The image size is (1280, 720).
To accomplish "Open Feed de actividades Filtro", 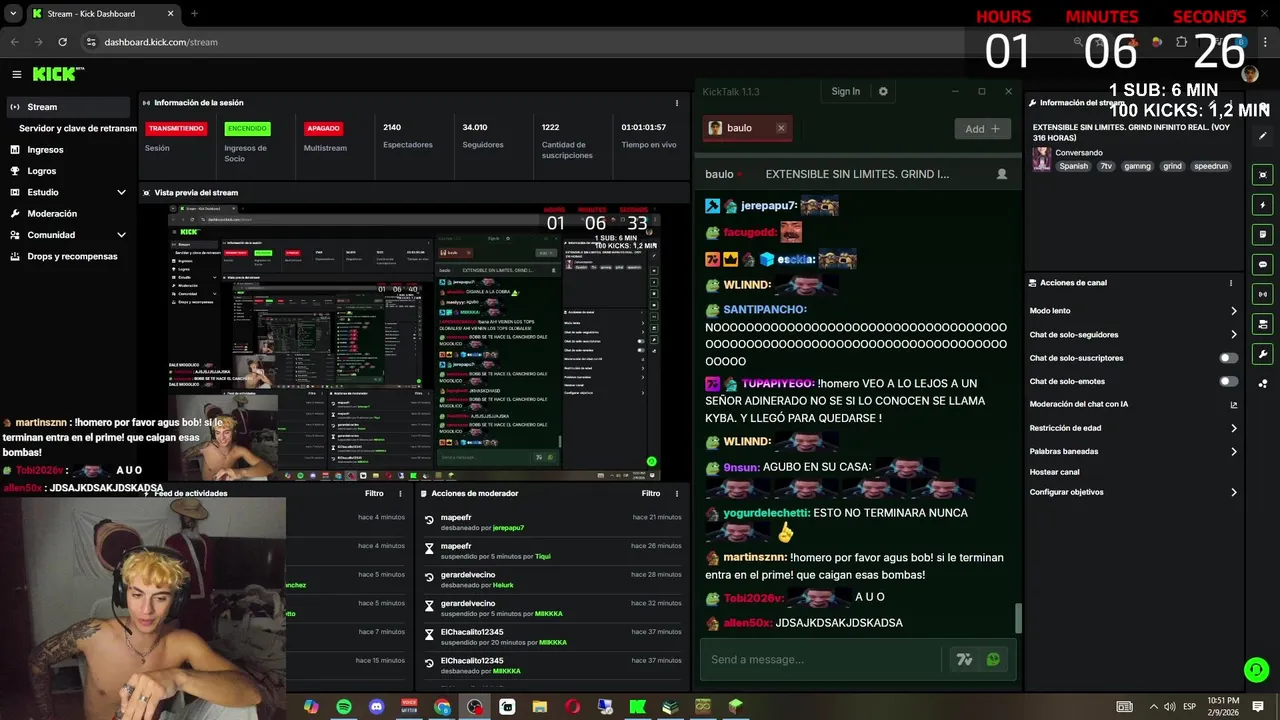I will click(x=374, y=493).
